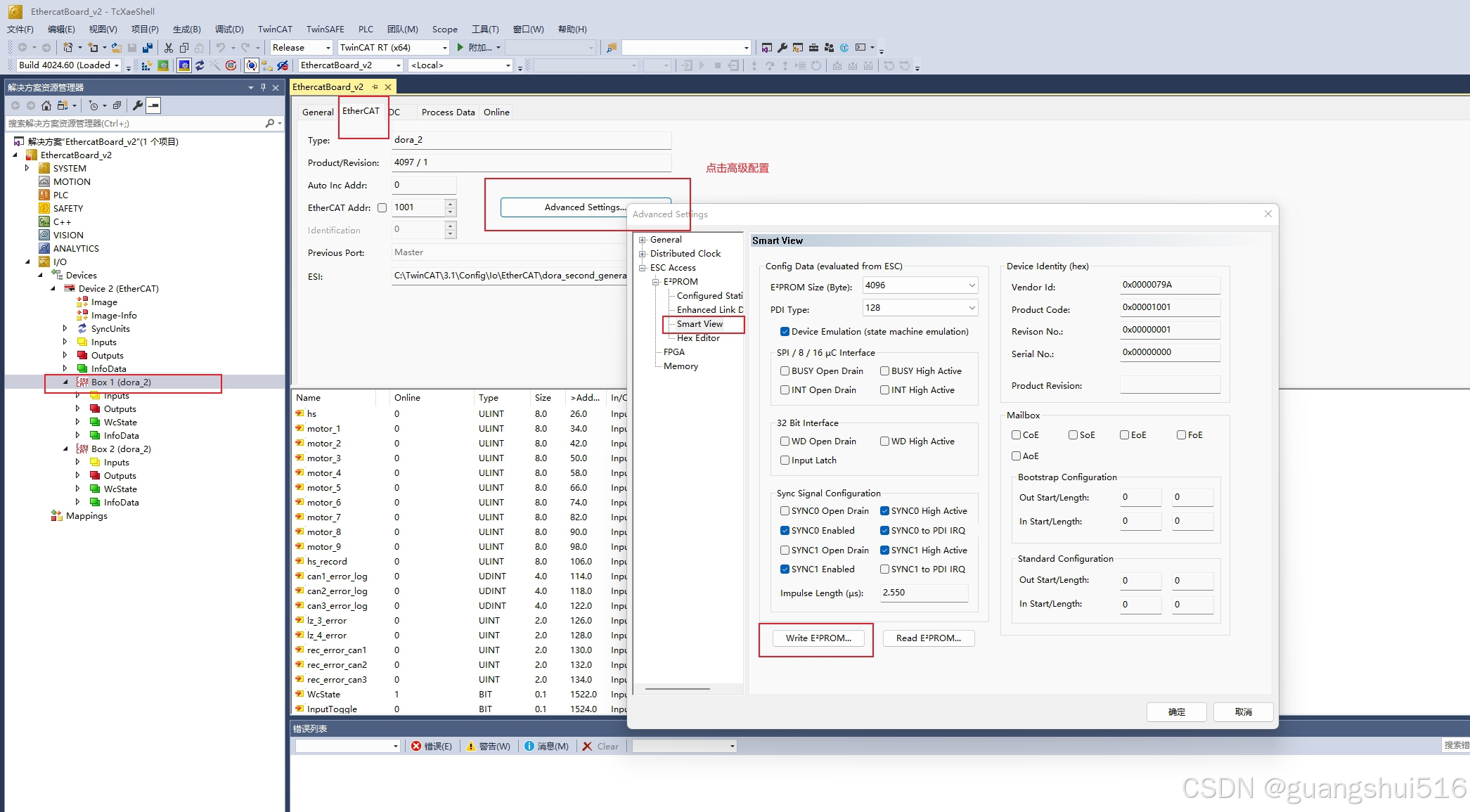The height and width of the screenshot is (812, 1470).
Task: Click the Read E²PROM button
Action: tap(928, 638)
